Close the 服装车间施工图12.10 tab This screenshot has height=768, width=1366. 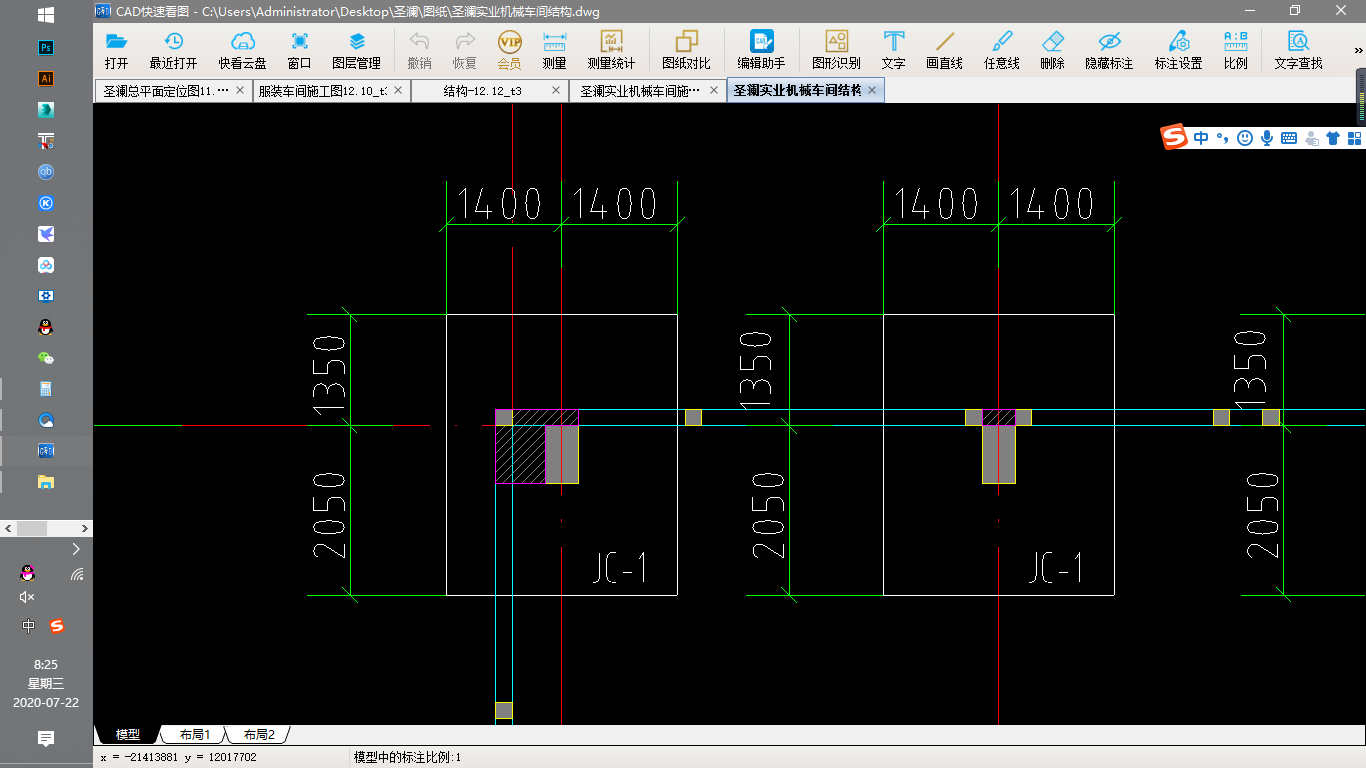pyautogui.click(x=398, y=90)
